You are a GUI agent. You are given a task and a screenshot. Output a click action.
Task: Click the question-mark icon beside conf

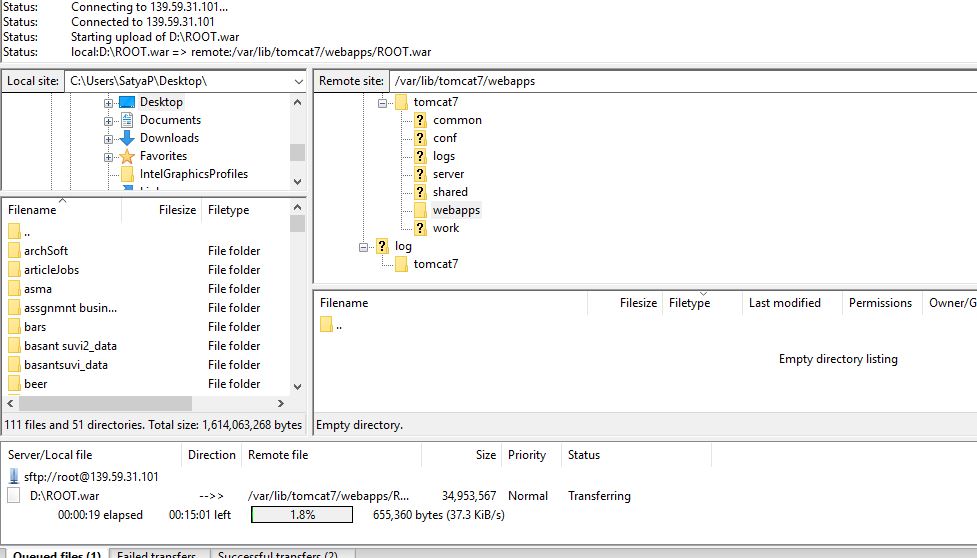point(420,138)
